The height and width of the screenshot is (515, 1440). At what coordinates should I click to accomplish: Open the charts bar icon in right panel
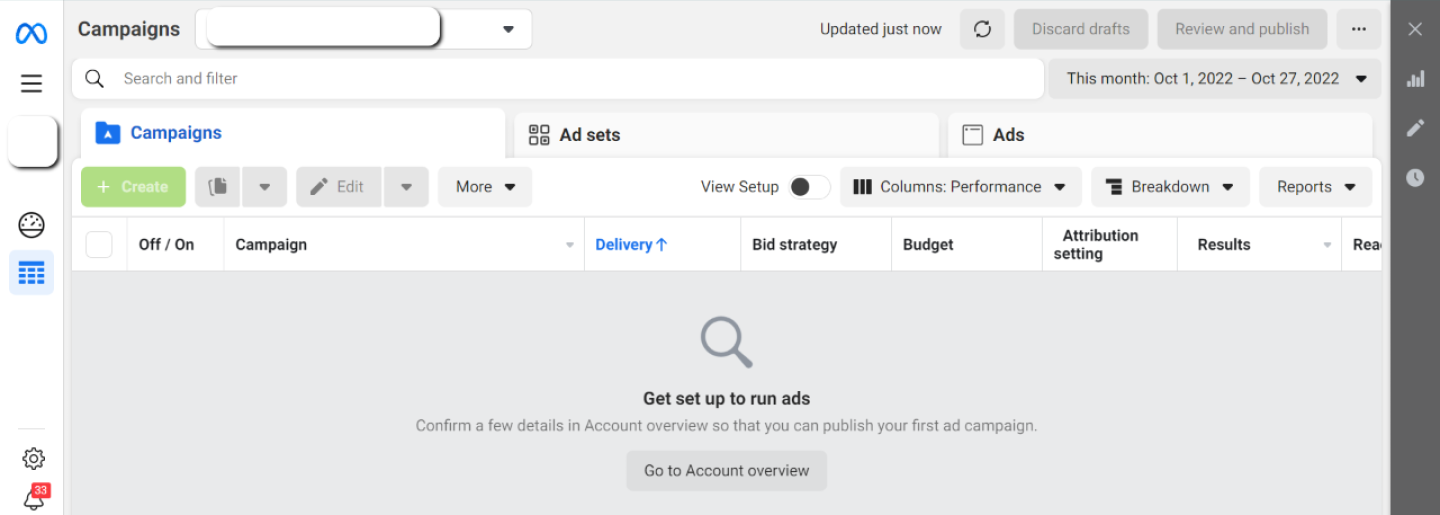pyautogui.click(x=1415, y=79)
